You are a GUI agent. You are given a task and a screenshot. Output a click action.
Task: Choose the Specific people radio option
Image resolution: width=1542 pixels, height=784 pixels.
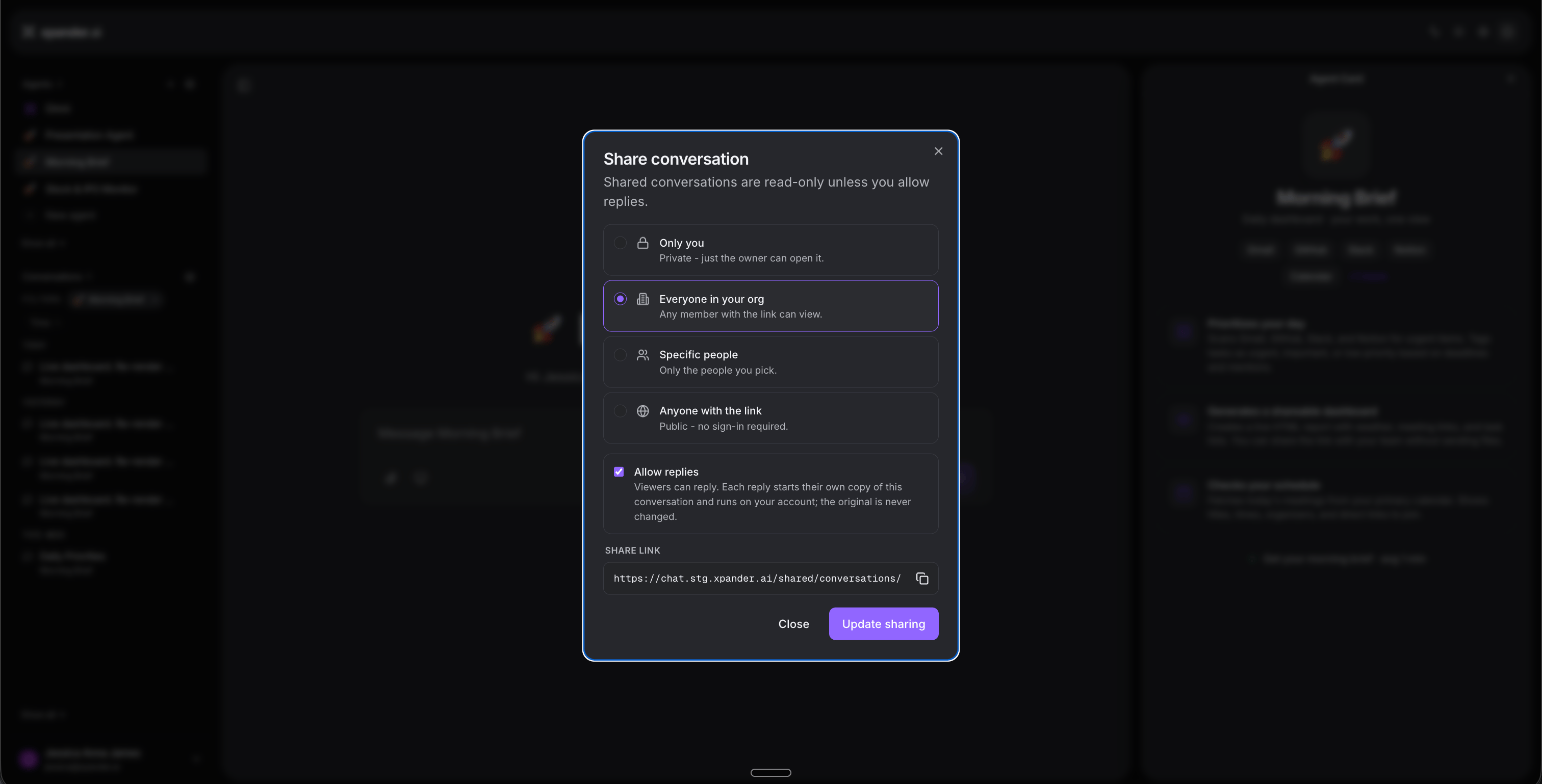point(620,355)
